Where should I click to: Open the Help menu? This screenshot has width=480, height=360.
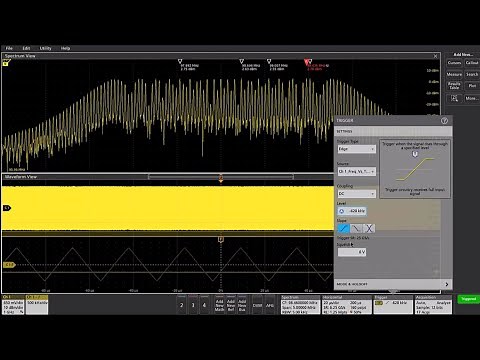[x=65, y=48]
